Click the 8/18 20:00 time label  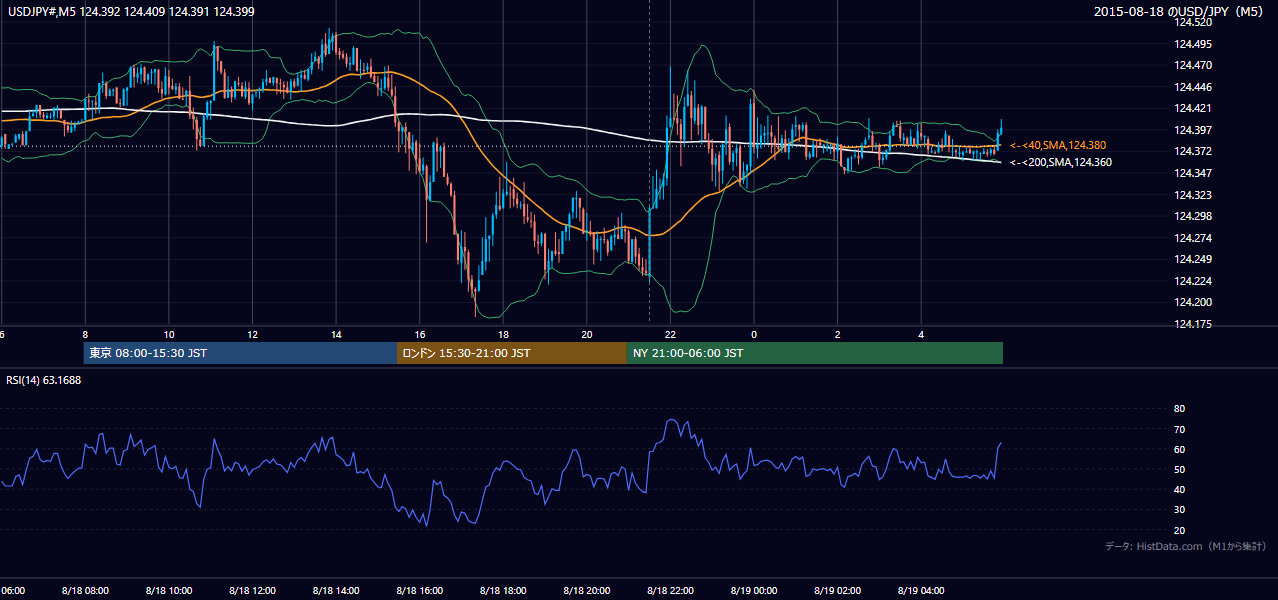(586, 591)
